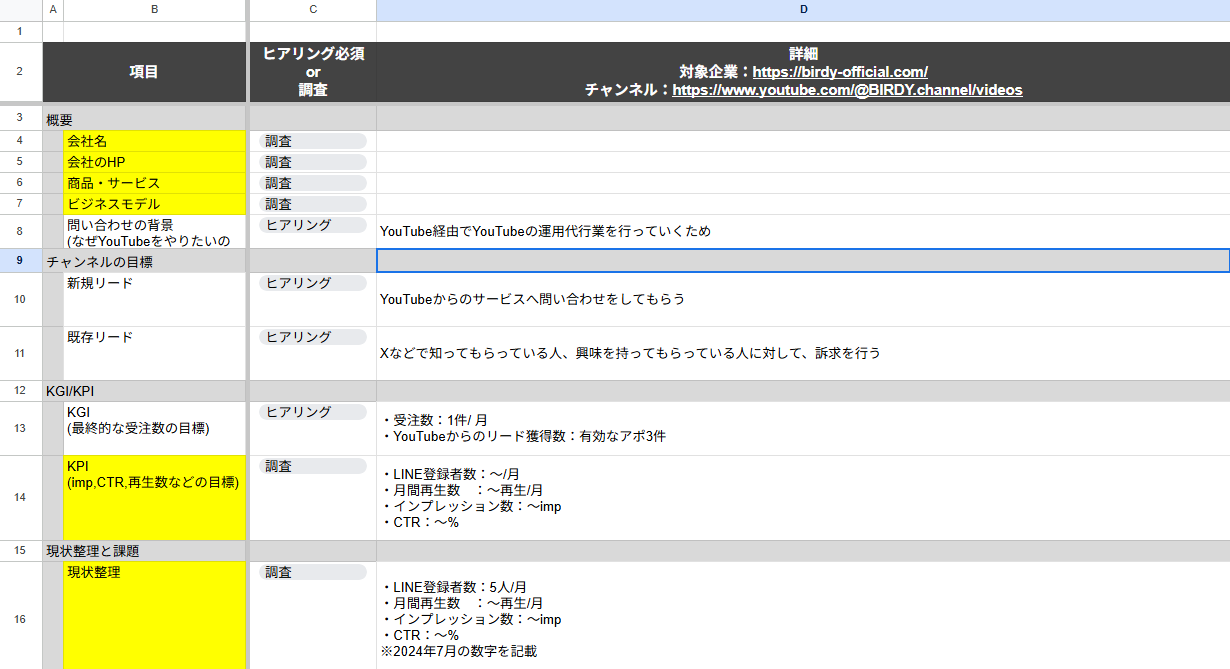Open dropdown chip in 会社名 row
Screen dimensions: 1230x669
(313, 141)
